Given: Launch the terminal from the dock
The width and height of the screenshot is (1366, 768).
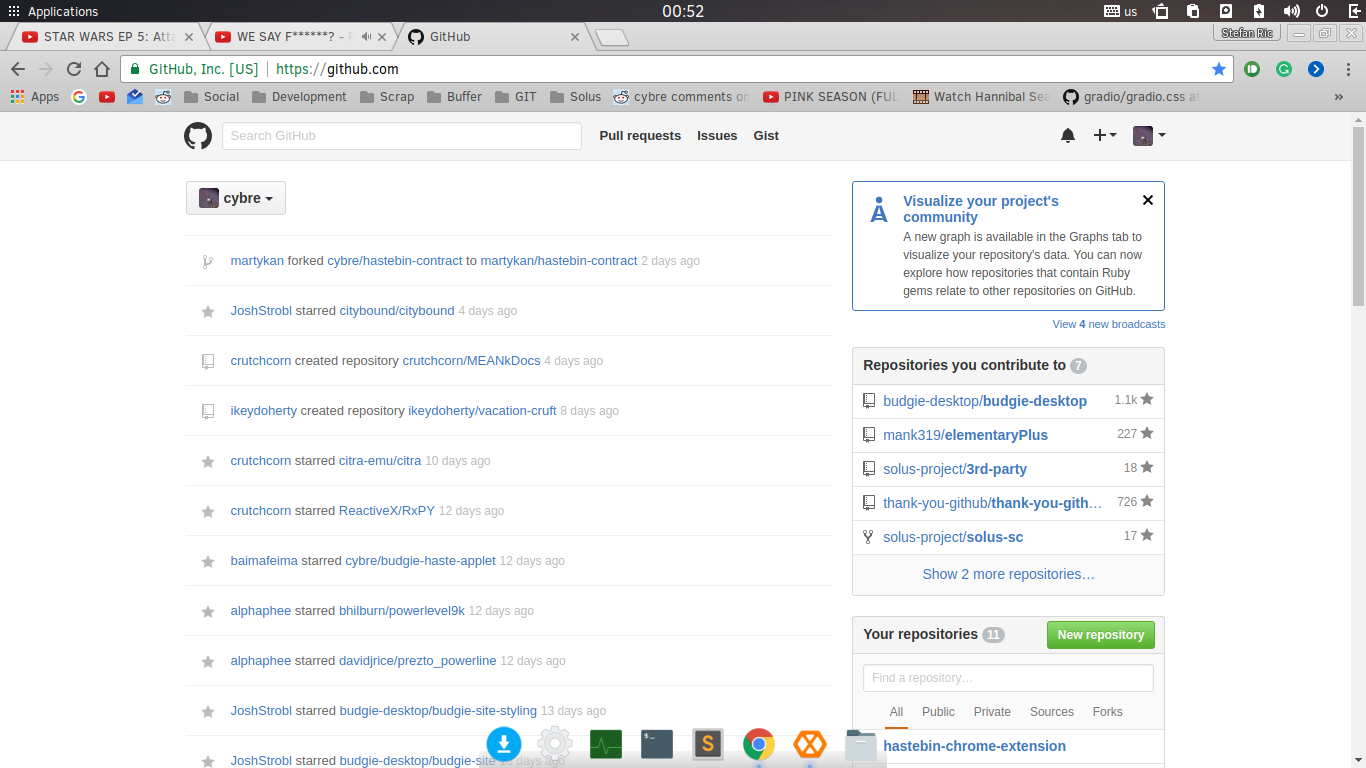Looking at the screenshot, I should (657, 744).
